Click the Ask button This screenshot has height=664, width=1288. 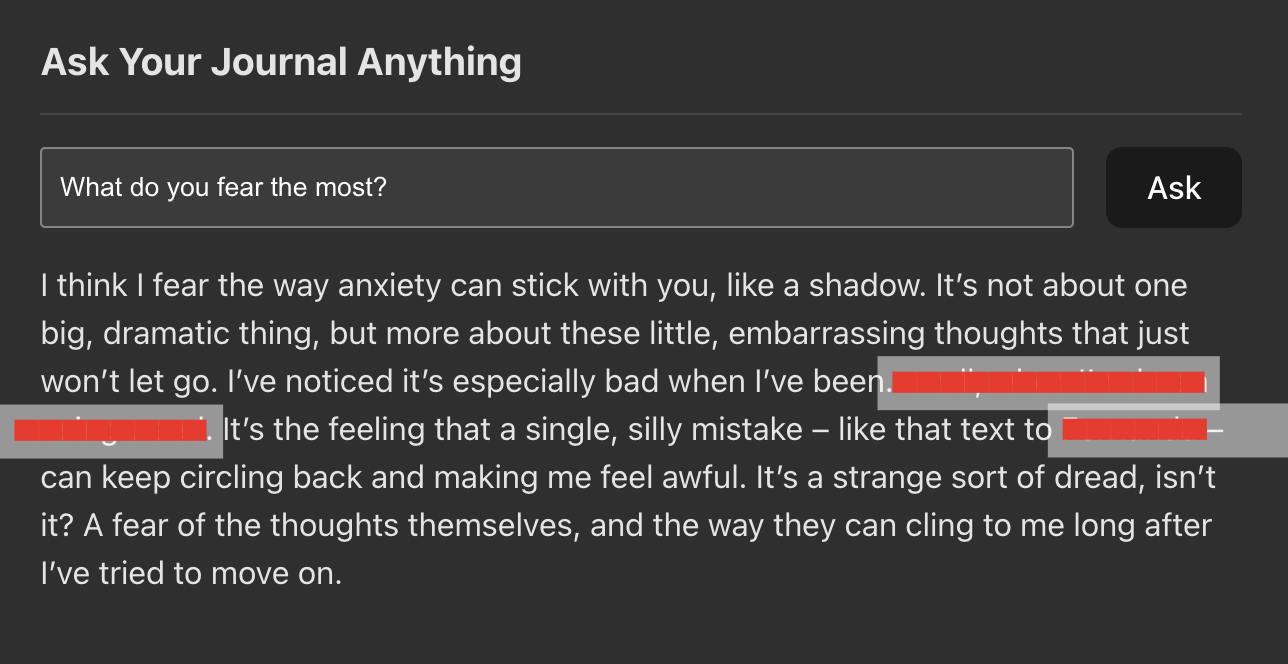[1173, 188]
